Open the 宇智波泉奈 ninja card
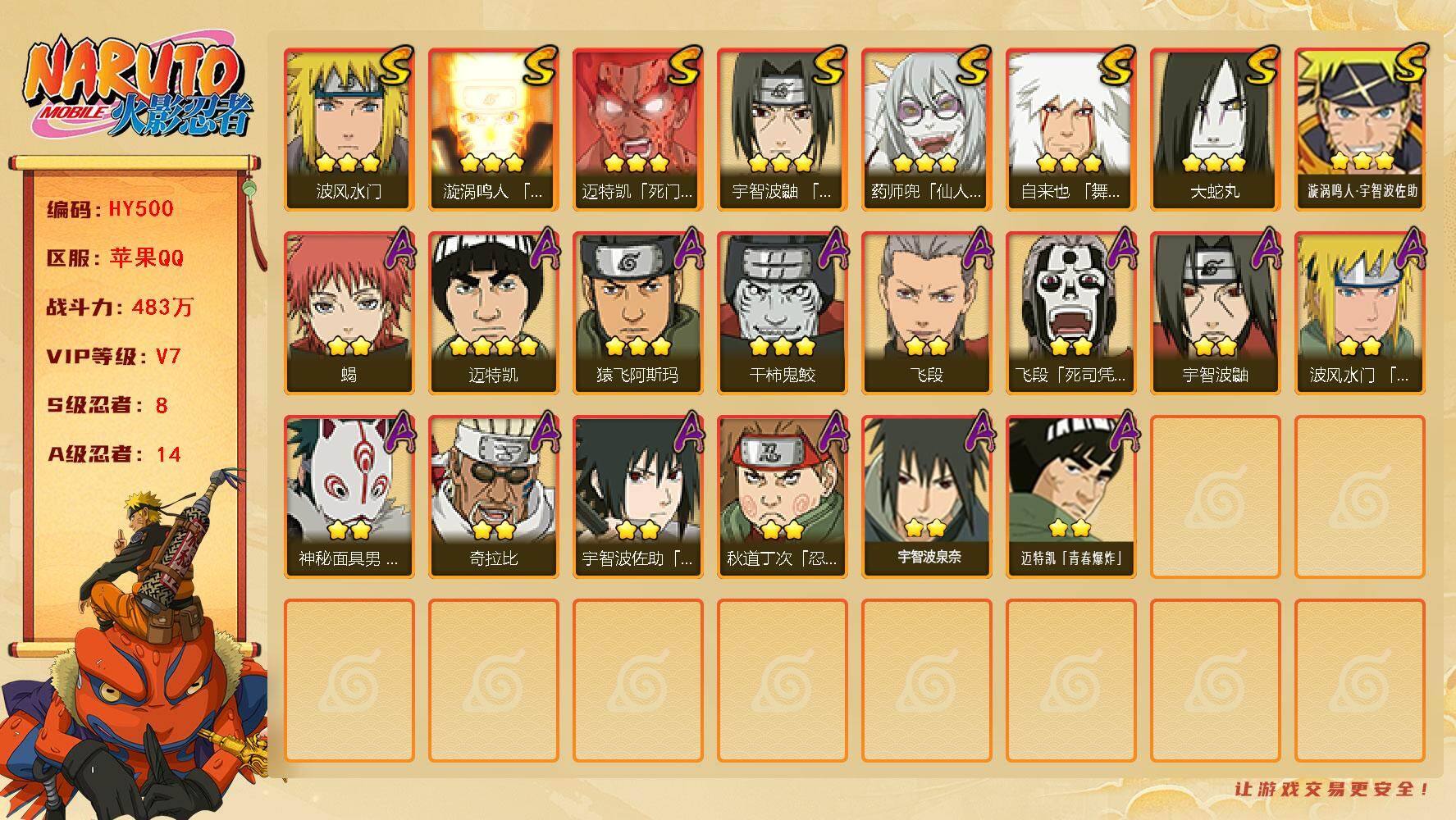The image size is (1456, 820). [926, 497]
